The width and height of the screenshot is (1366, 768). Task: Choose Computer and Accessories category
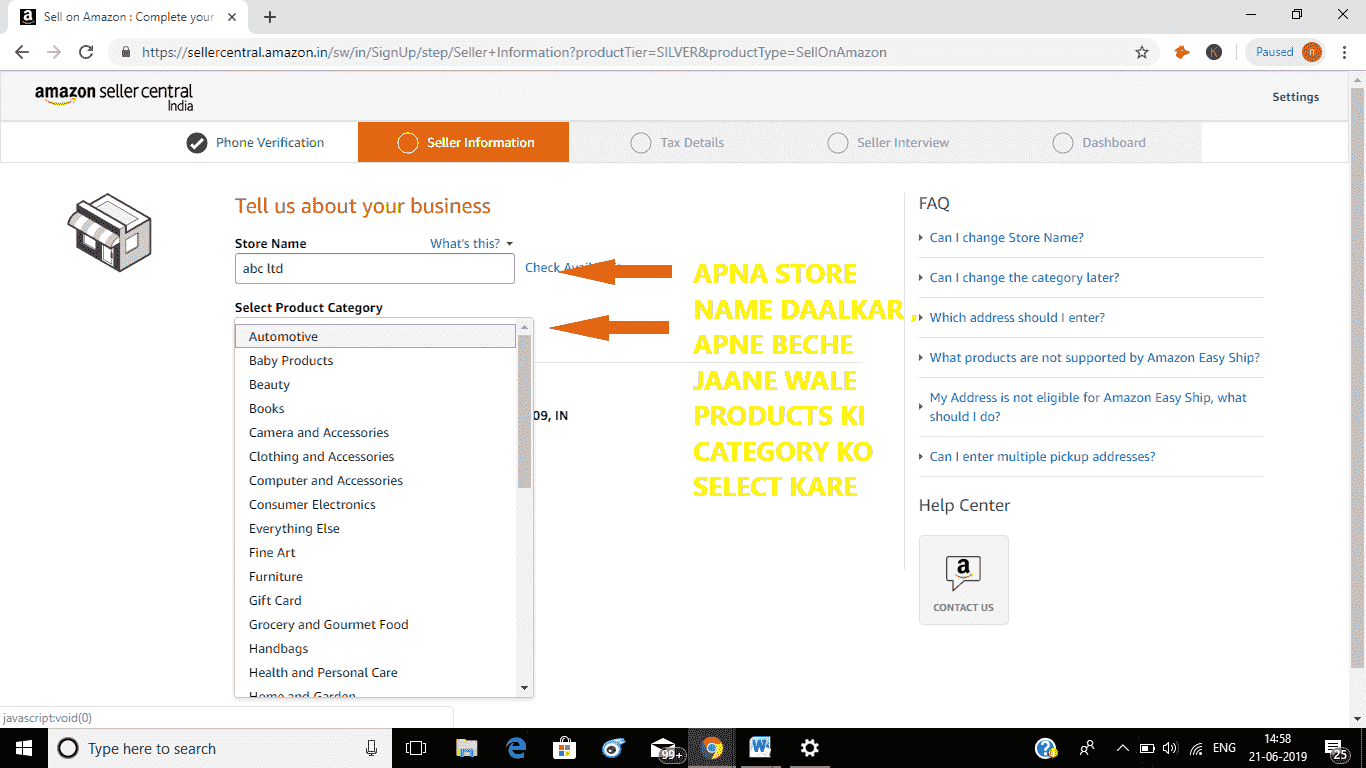tap(375, 481)
